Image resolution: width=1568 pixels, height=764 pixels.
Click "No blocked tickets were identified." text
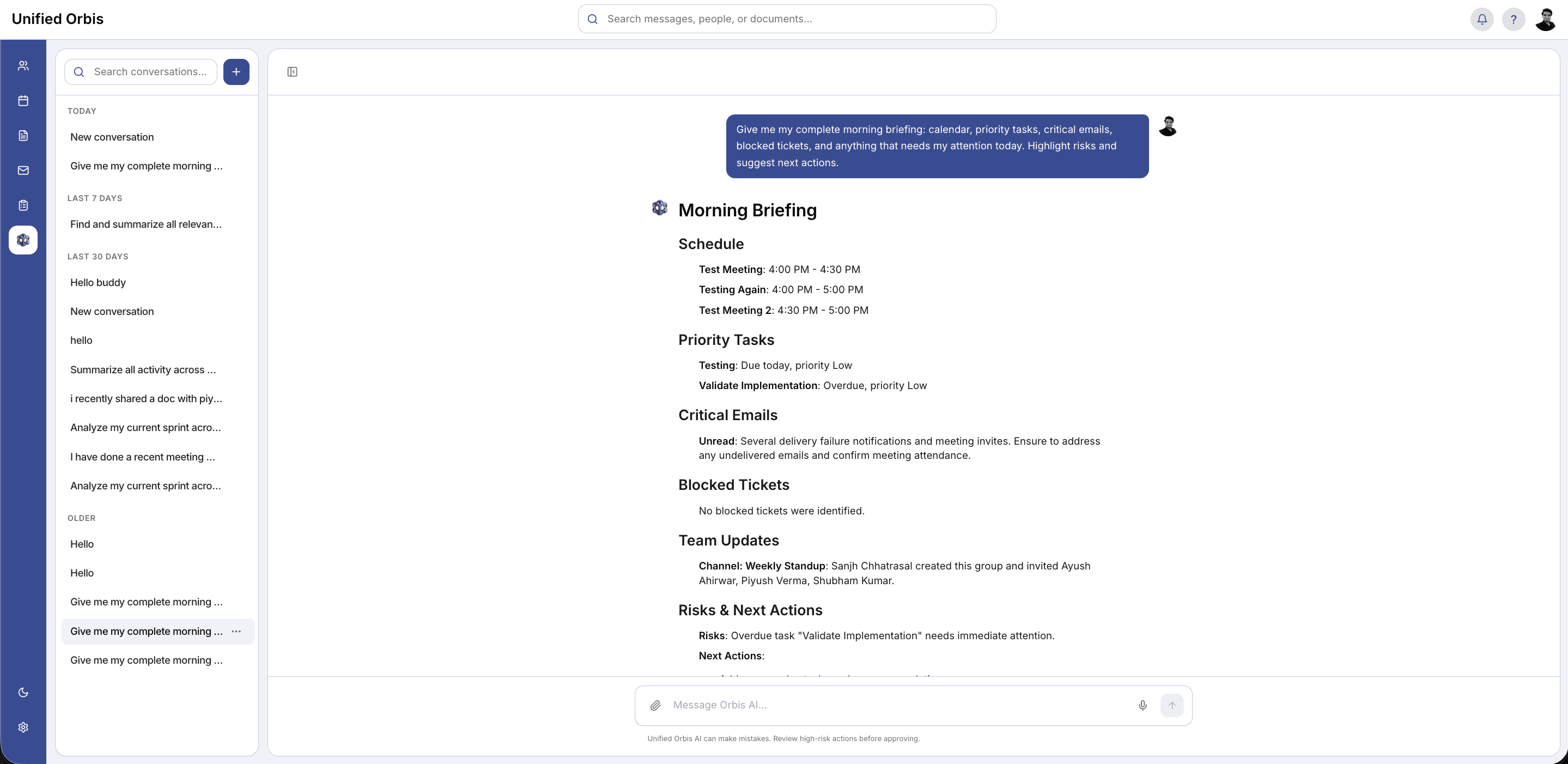[782, 511]
